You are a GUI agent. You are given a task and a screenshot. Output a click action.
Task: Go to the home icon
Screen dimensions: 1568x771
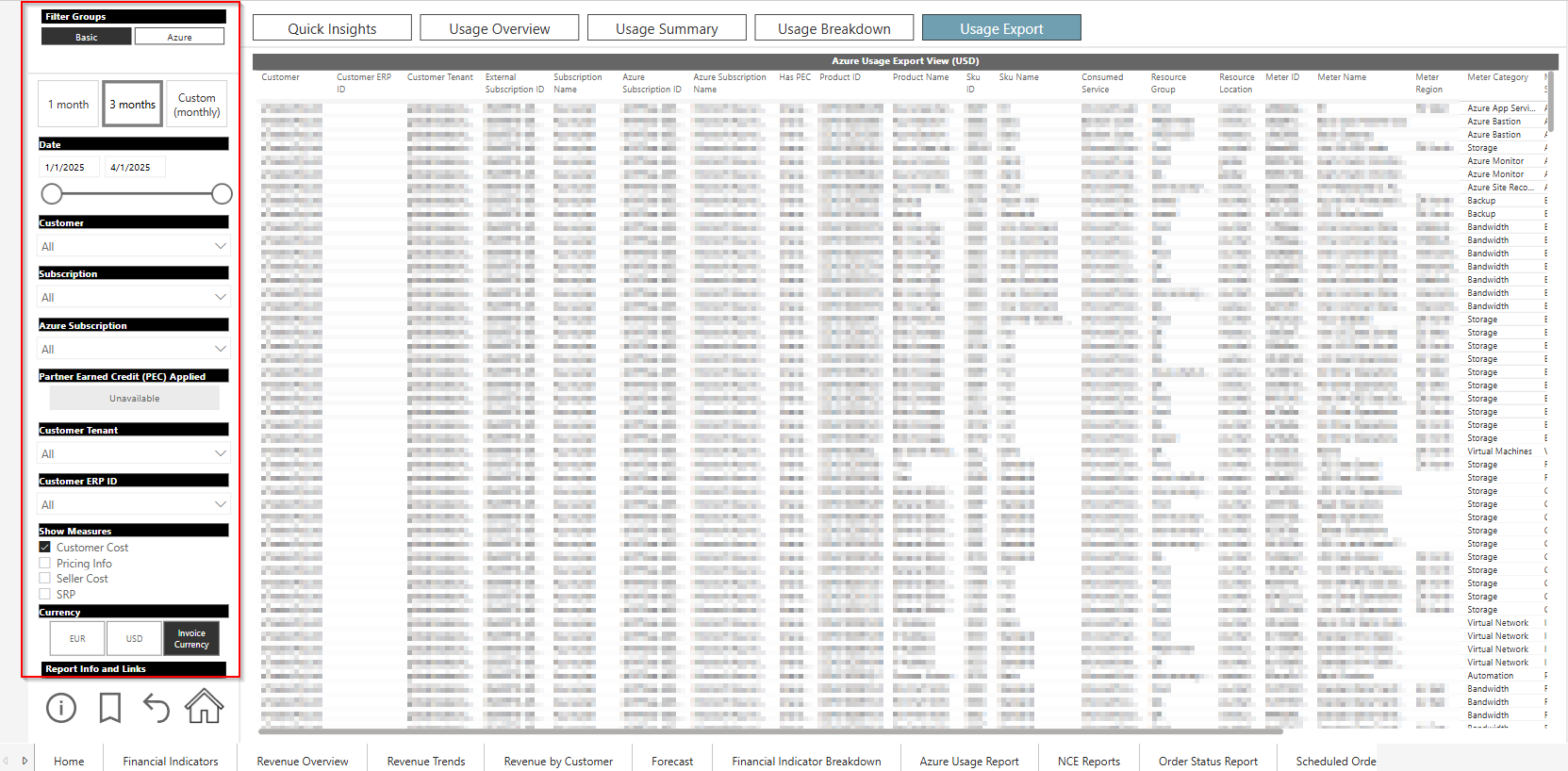204,706
